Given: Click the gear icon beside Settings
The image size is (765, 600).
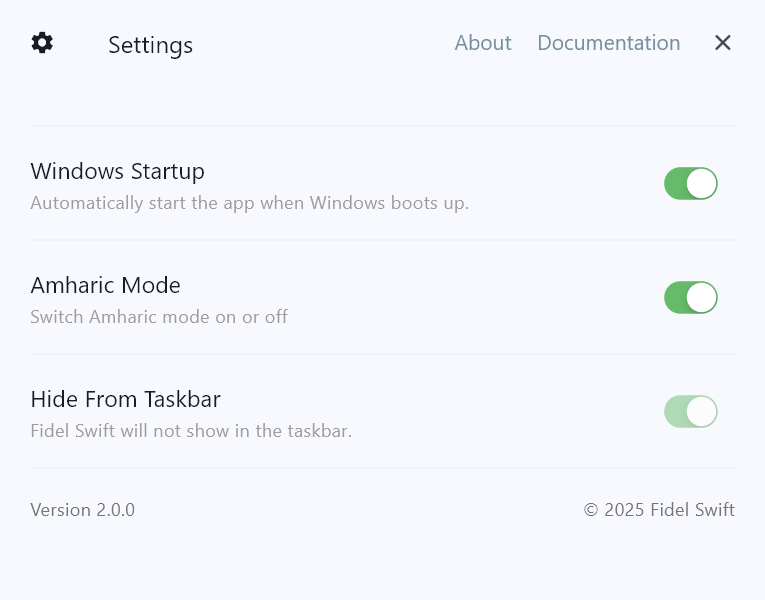Looking at the screenshot, I should pyautogui.click(x=42, y=43).
